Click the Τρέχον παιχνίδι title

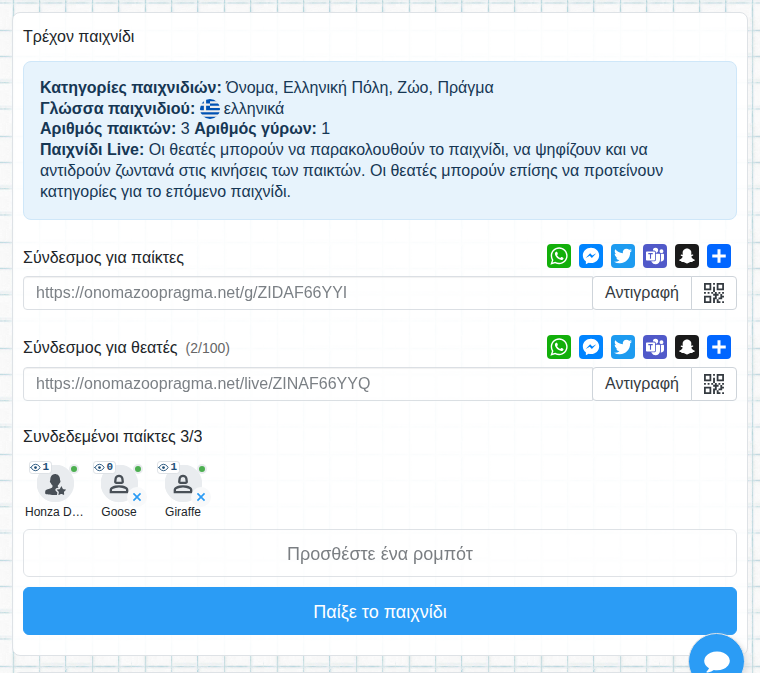click(79, 37)
